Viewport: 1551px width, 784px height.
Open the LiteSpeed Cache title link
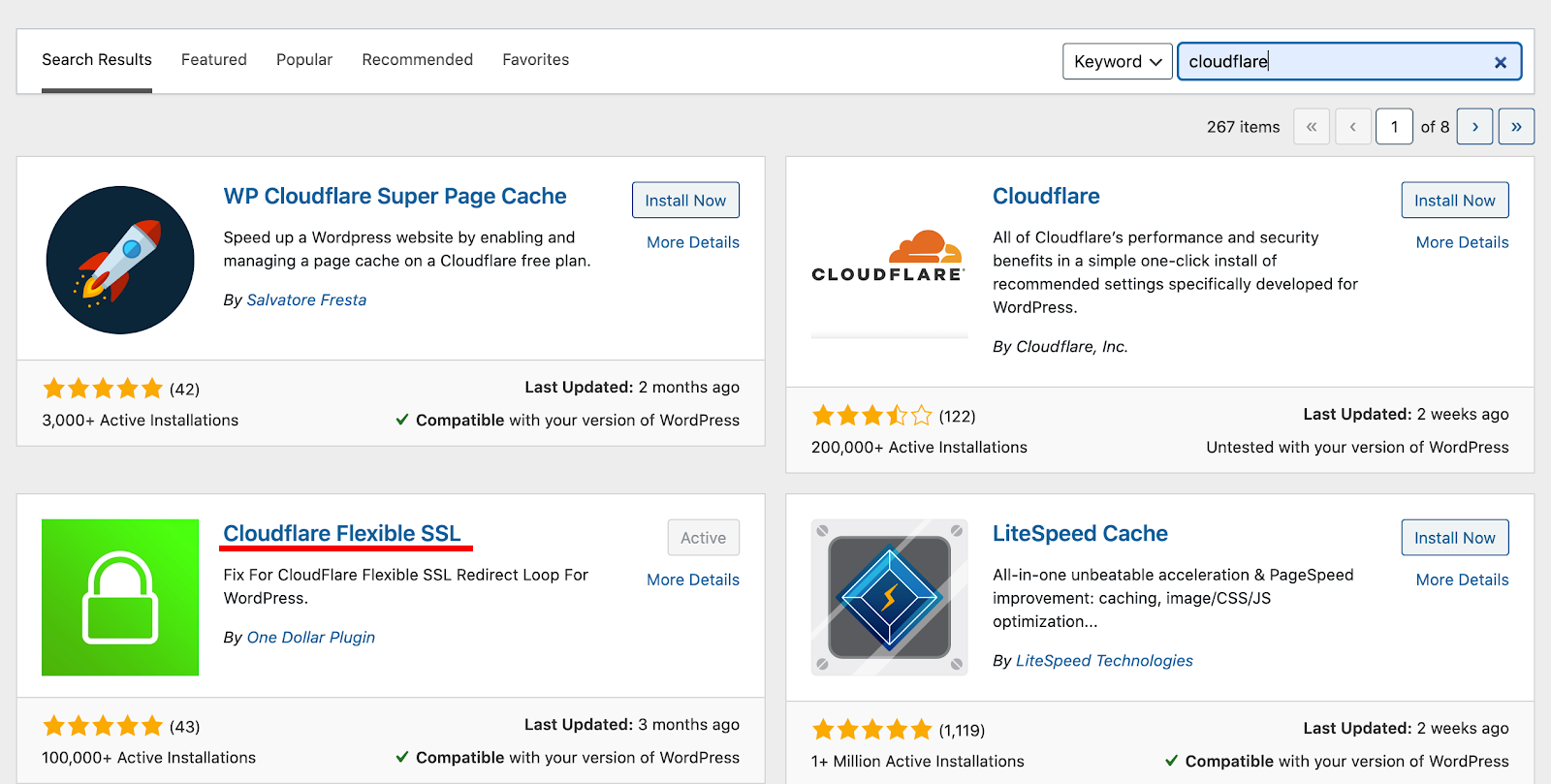(x=1080, y=534)
